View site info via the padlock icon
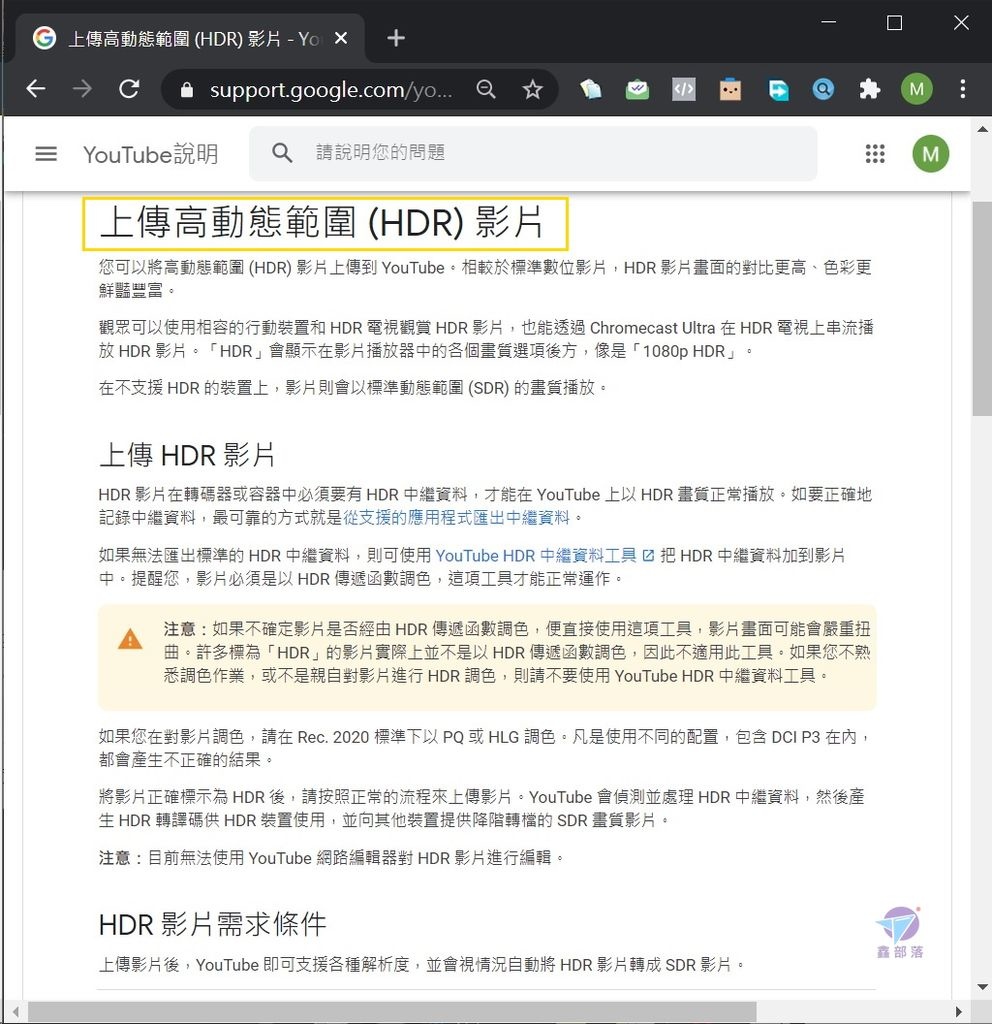992x1024 pixels. (187, 89)
